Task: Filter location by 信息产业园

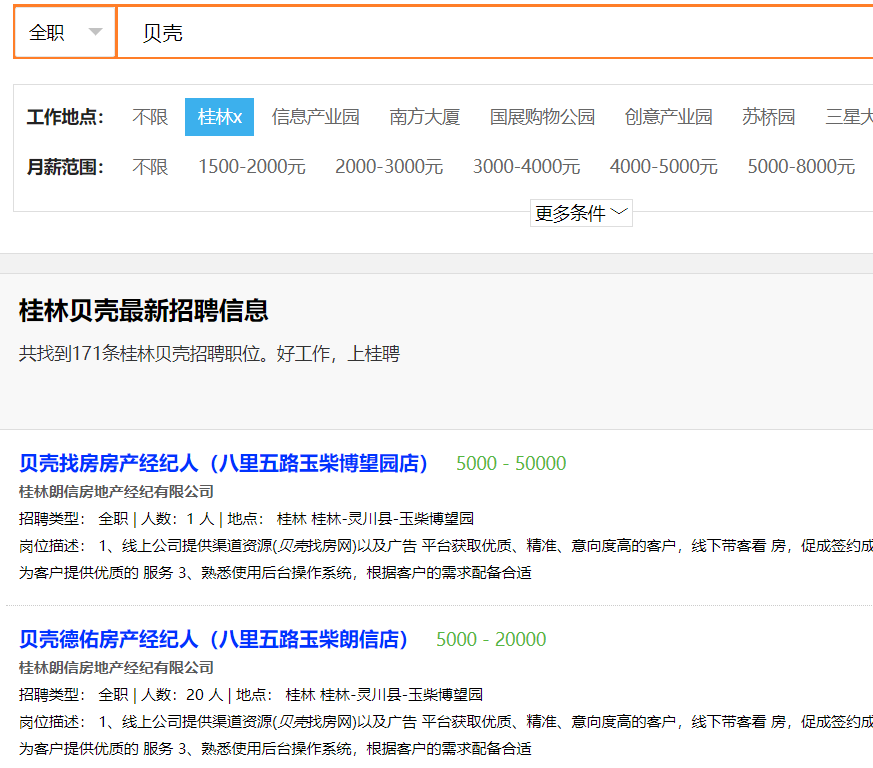Action: coord(316,117)
